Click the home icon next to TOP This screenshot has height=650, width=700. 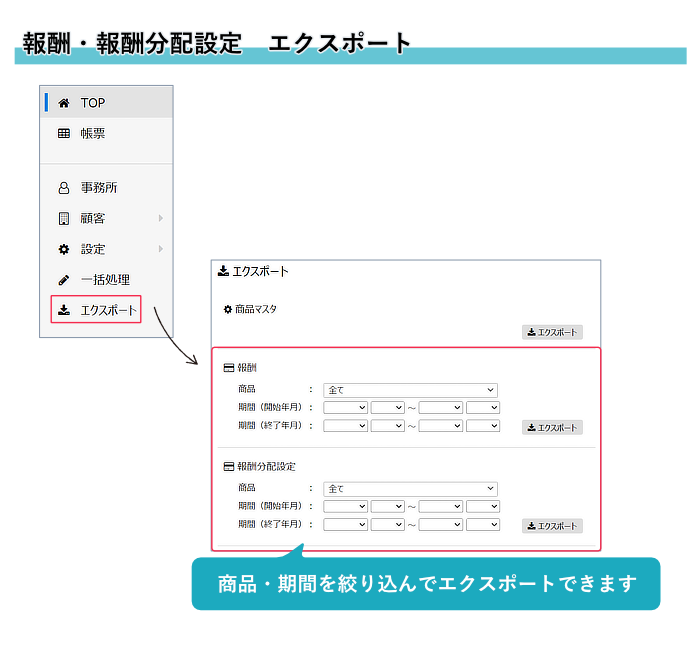tap(64, 103)
